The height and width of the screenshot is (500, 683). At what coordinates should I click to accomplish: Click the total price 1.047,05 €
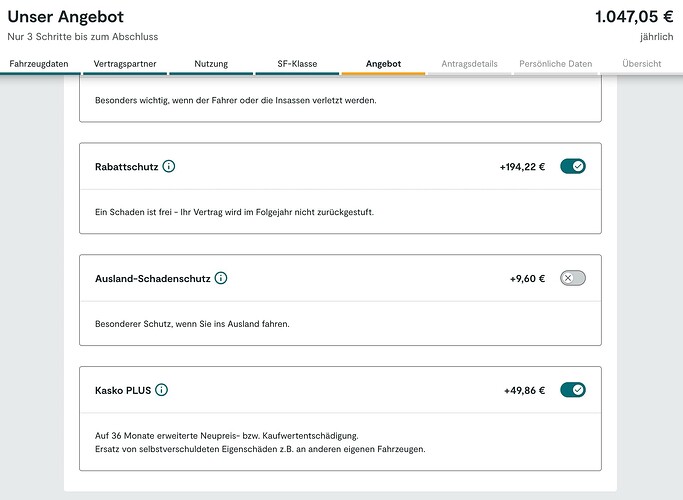(634, 17)
